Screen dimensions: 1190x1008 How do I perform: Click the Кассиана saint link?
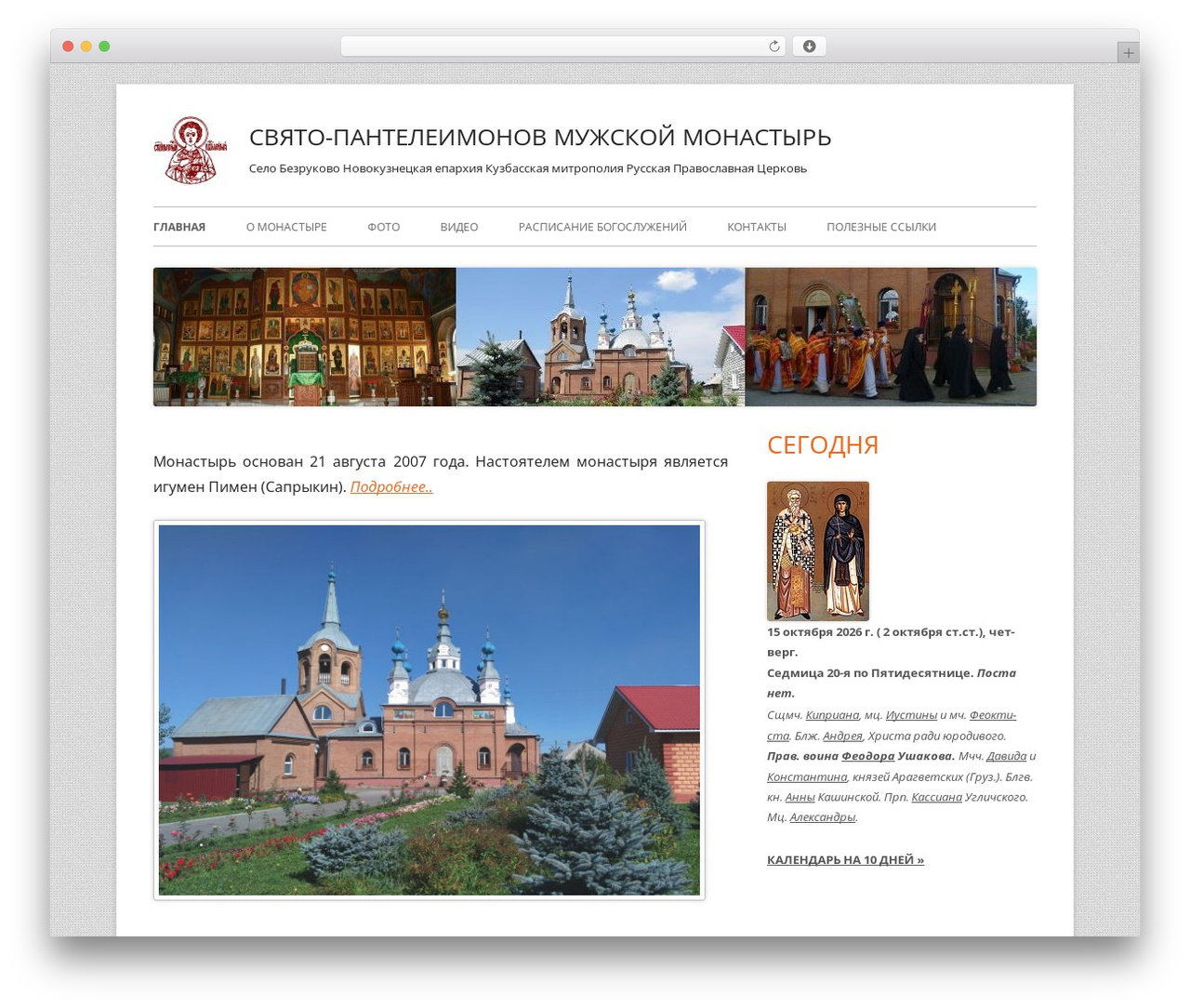[936, 797]
